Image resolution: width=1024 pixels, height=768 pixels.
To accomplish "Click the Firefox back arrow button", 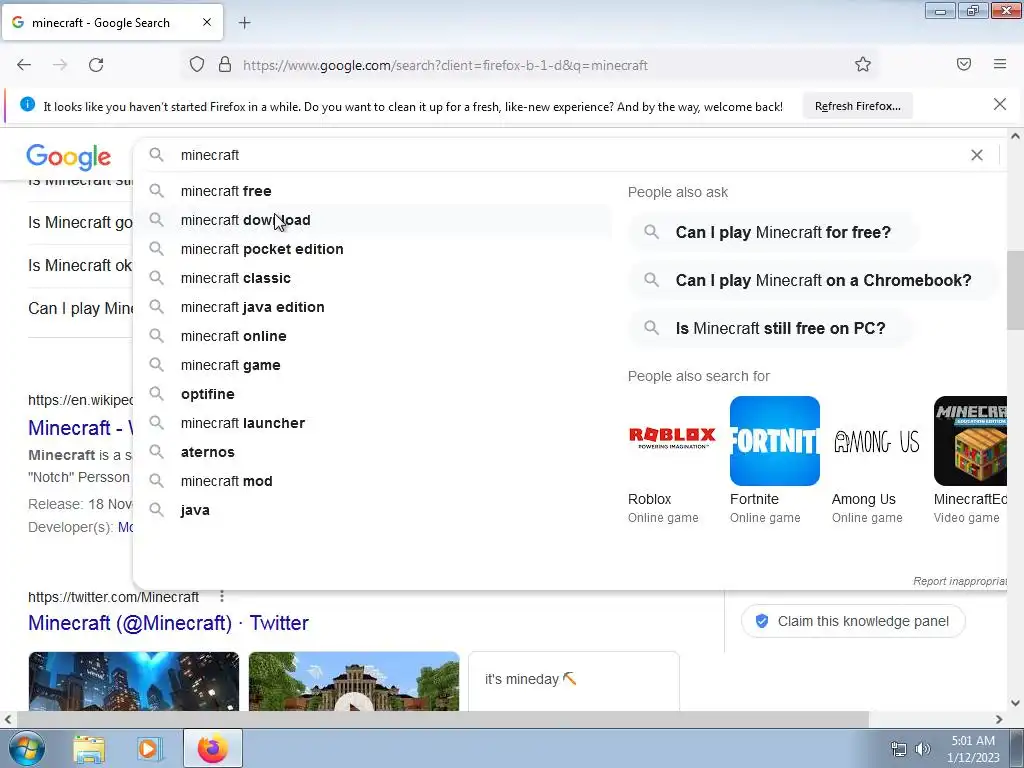I will pyautogui.click(x=24, y=65).
